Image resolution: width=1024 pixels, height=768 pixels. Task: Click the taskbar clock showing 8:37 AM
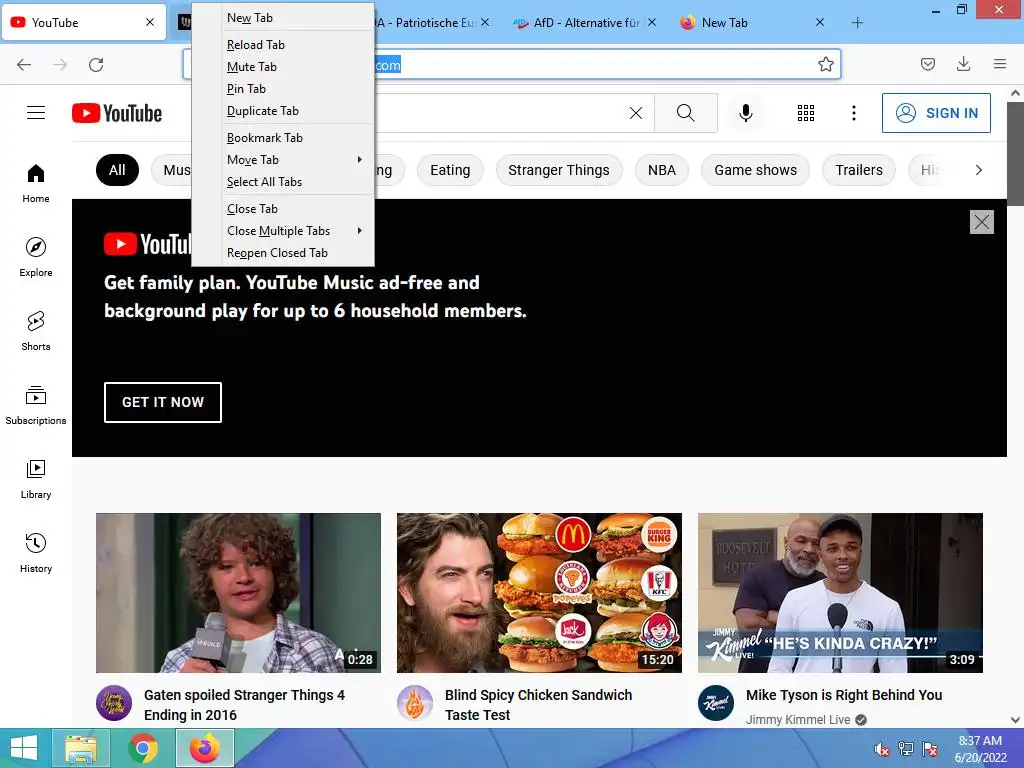point(980,749)
